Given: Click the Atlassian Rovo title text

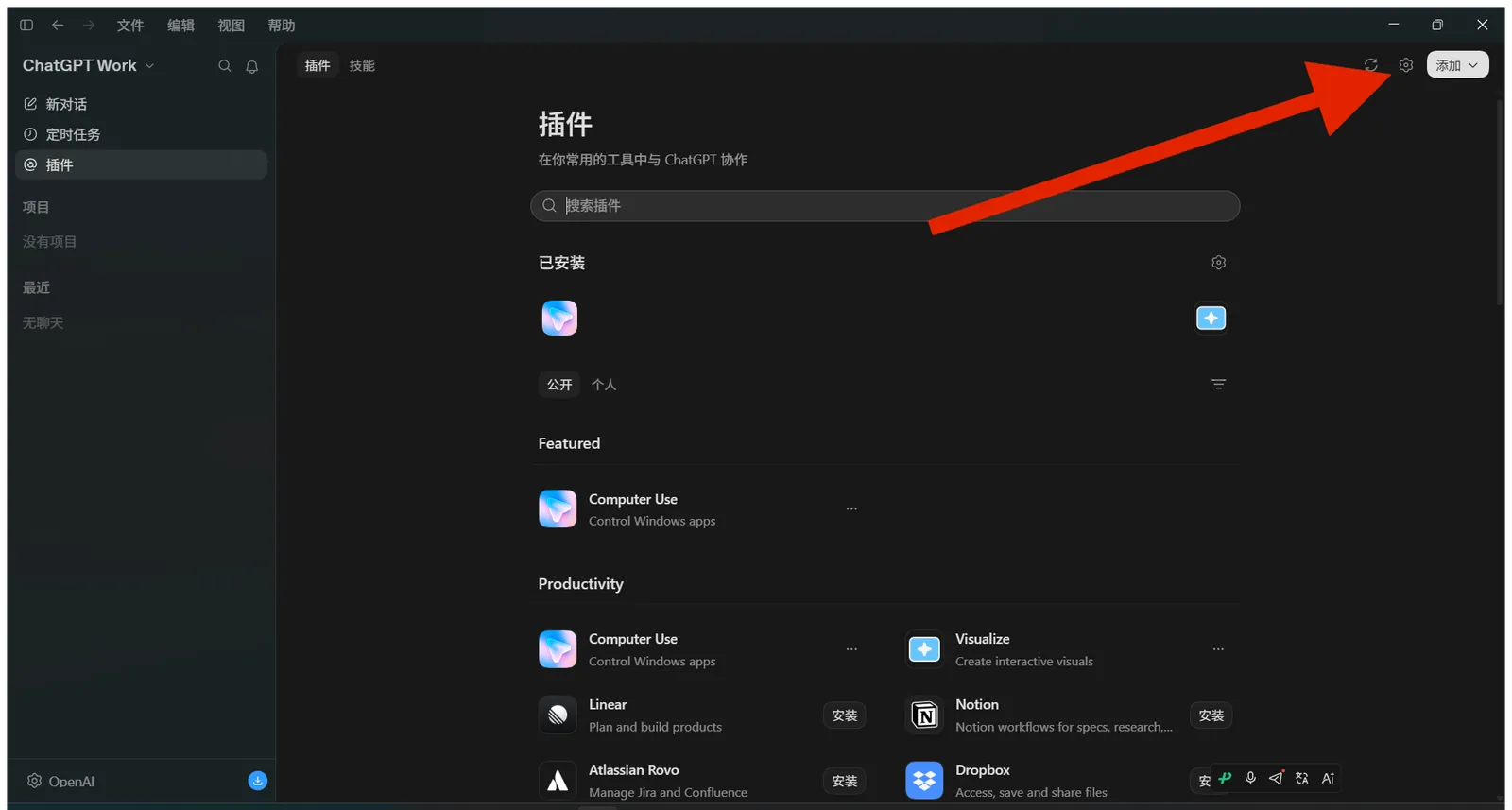Looking at the screenshot, I should [634, 770].
